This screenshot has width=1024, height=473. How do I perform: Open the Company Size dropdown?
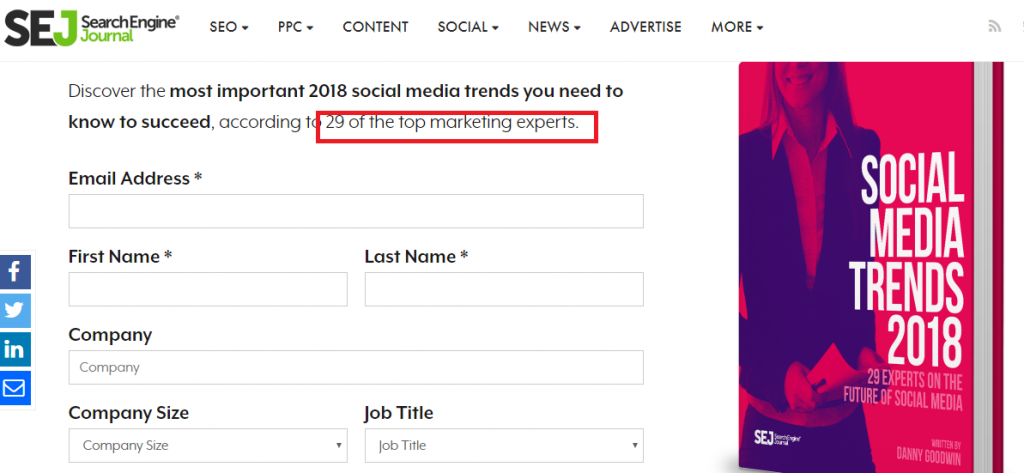coord(208,446)
